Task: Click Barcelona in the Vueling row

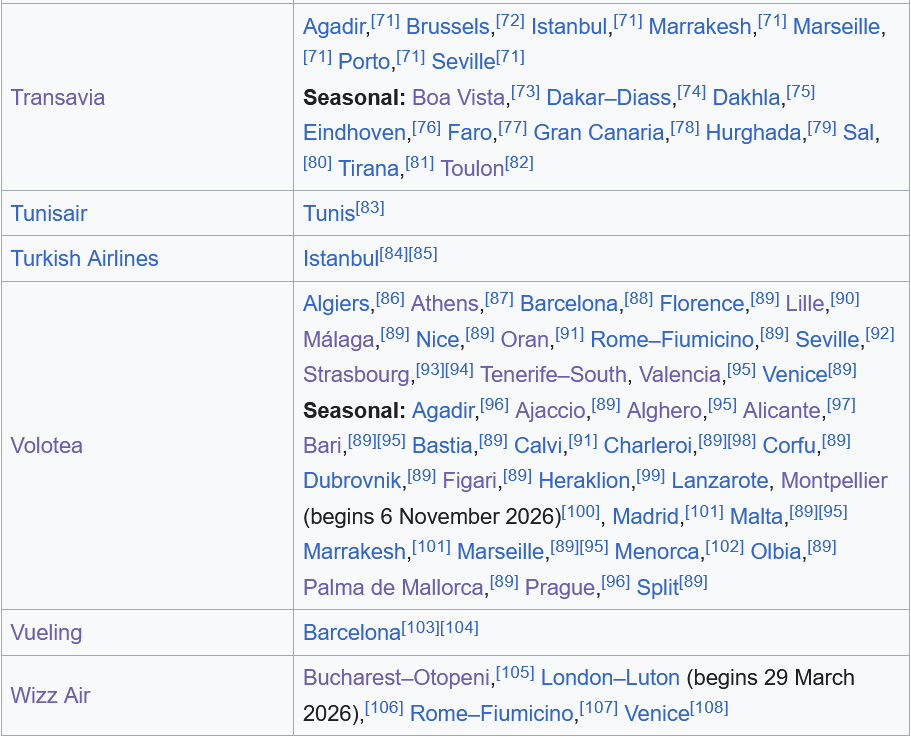Action: pyautogui.click(x=352, y=633)
